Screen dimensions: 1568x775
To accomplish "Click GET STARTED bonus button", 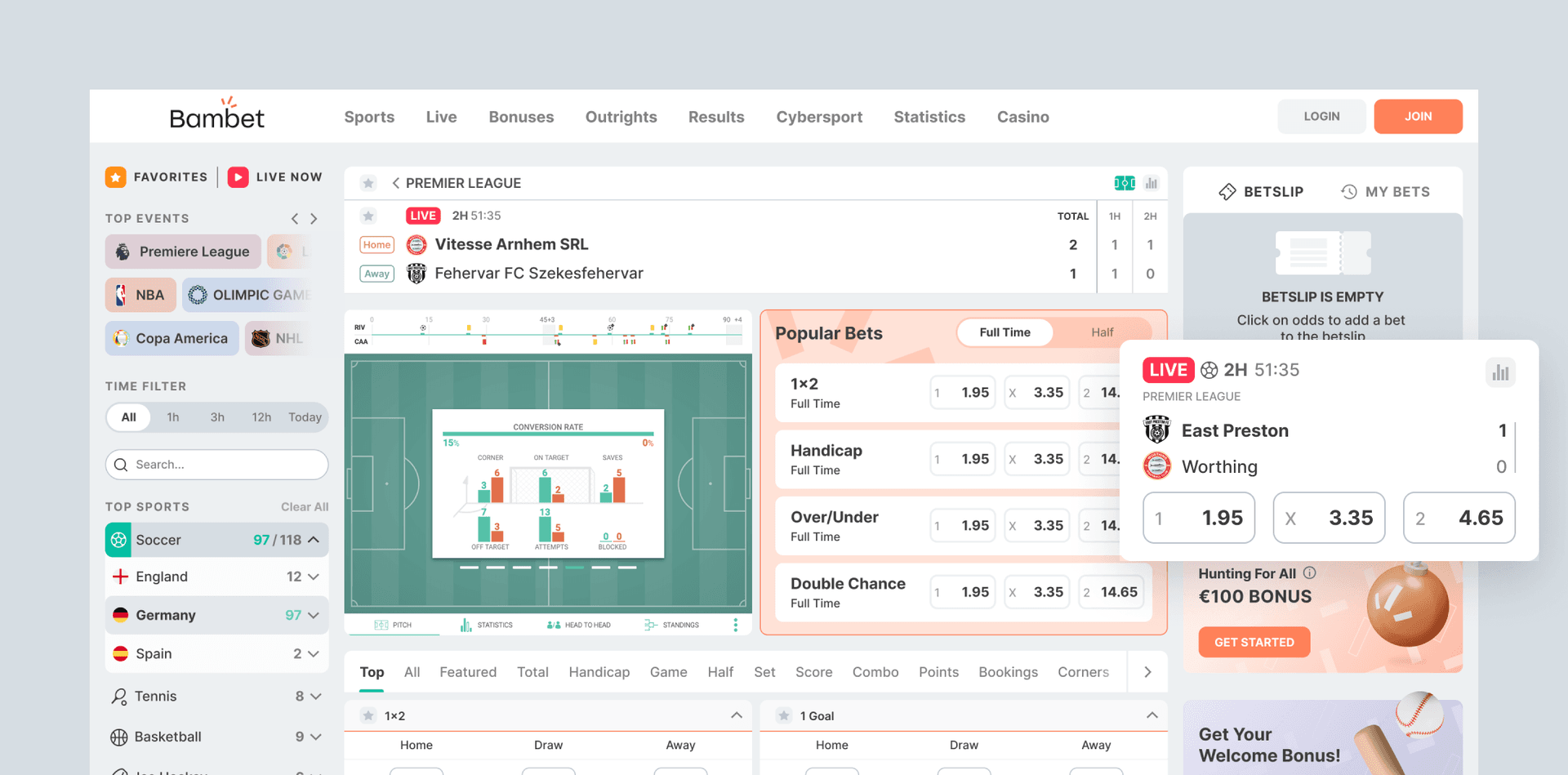I will point(1254,642).
